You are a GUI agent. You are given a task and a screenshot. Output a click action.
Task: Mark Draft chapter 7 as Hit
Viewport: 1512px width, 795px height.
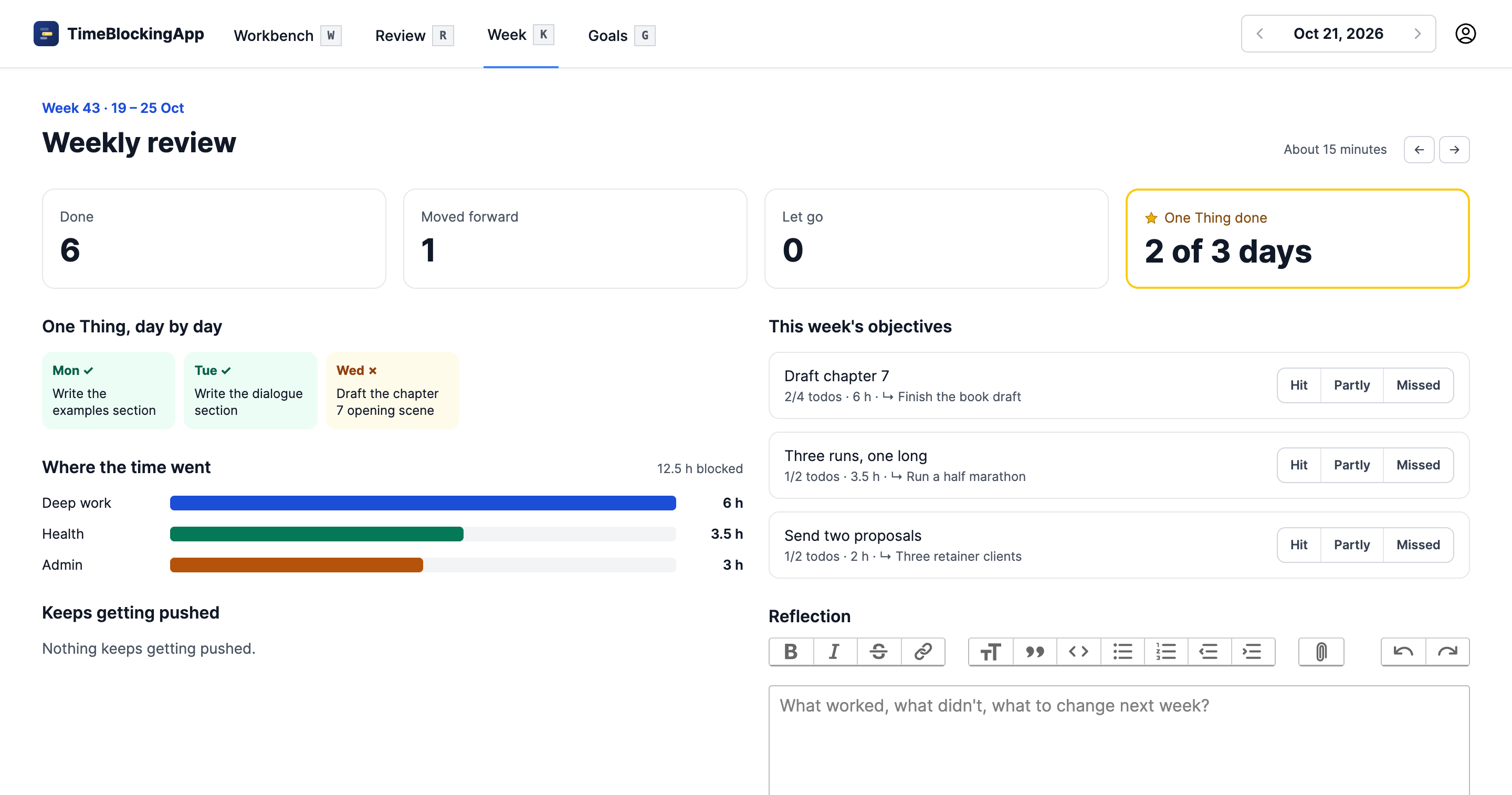(1298, 385)
